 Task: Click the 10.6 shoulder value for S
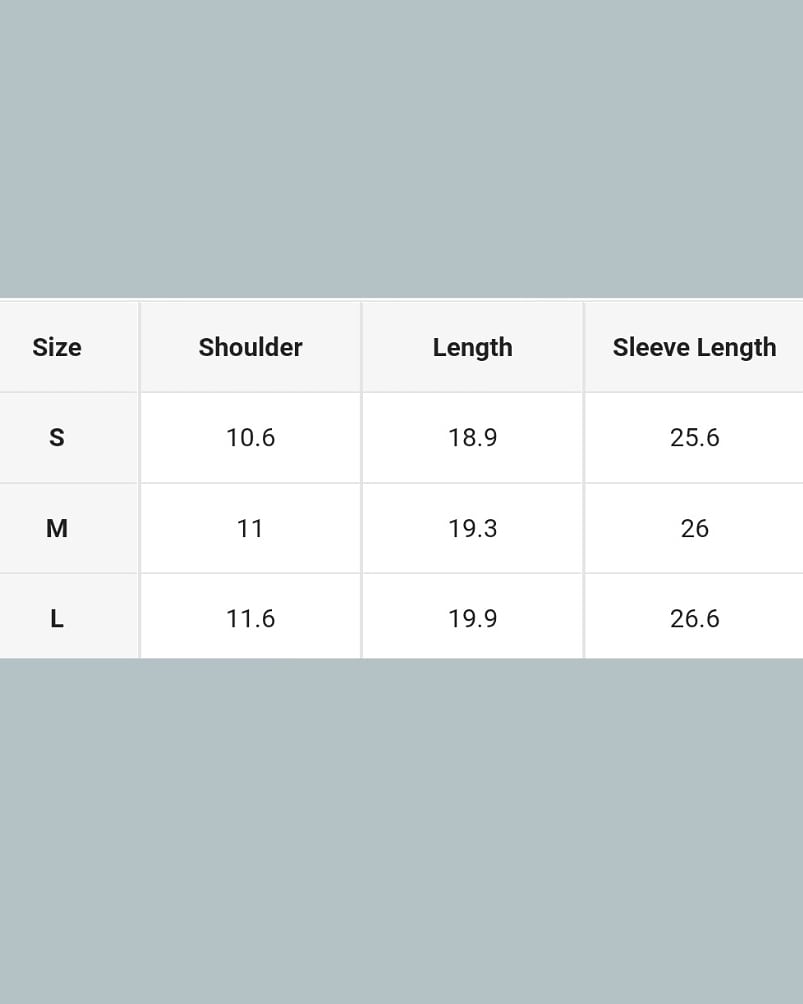point(250,437)
